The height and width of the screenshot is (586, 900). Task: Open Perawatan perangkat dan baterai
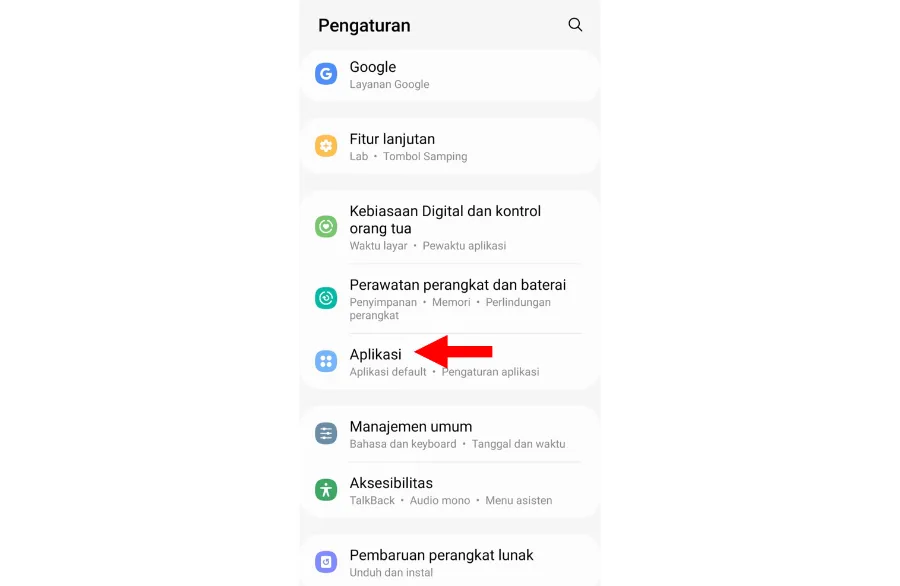click(x=450, y=298)
